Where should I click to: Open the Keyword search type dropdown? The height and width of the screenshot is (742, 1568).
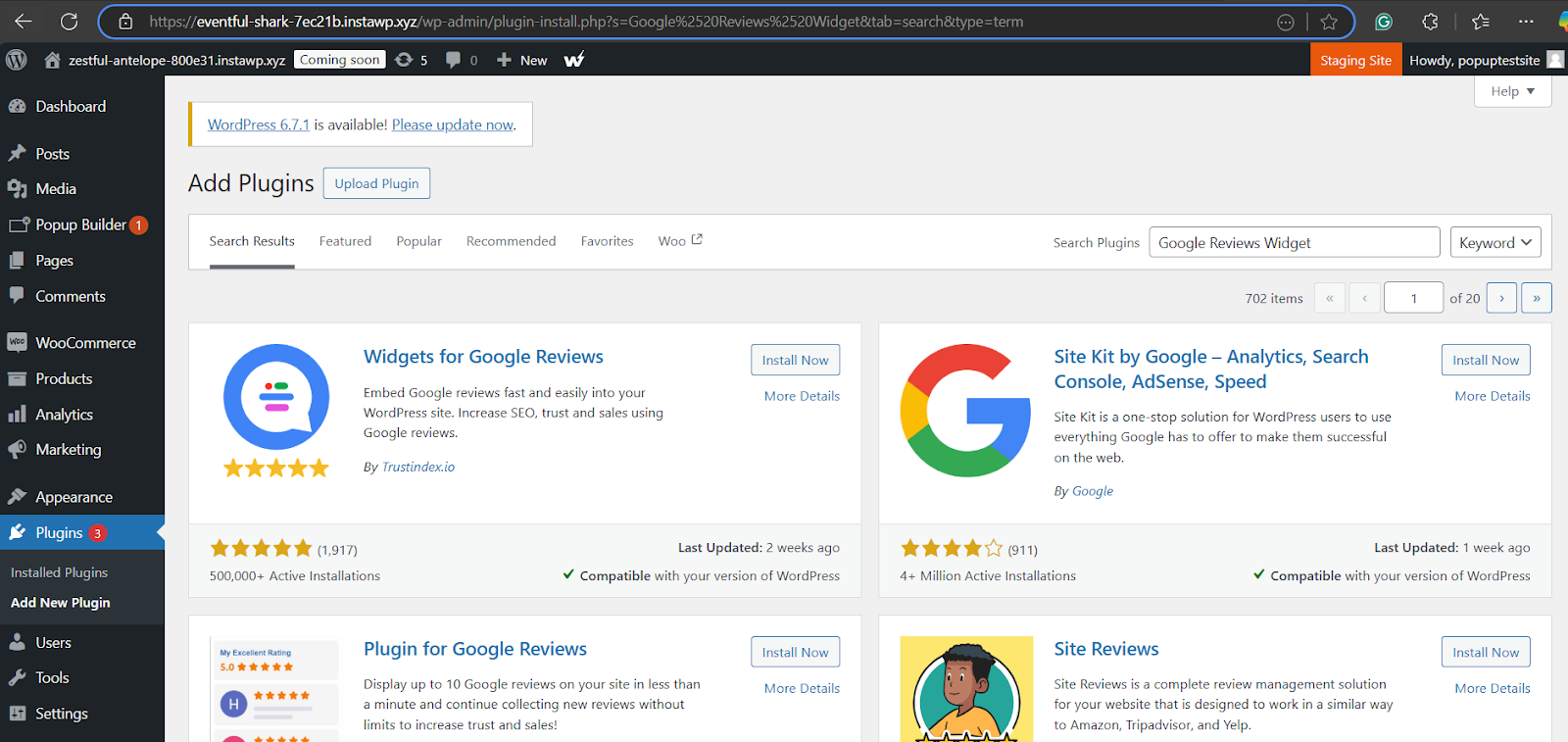(x=1495, y=242)
